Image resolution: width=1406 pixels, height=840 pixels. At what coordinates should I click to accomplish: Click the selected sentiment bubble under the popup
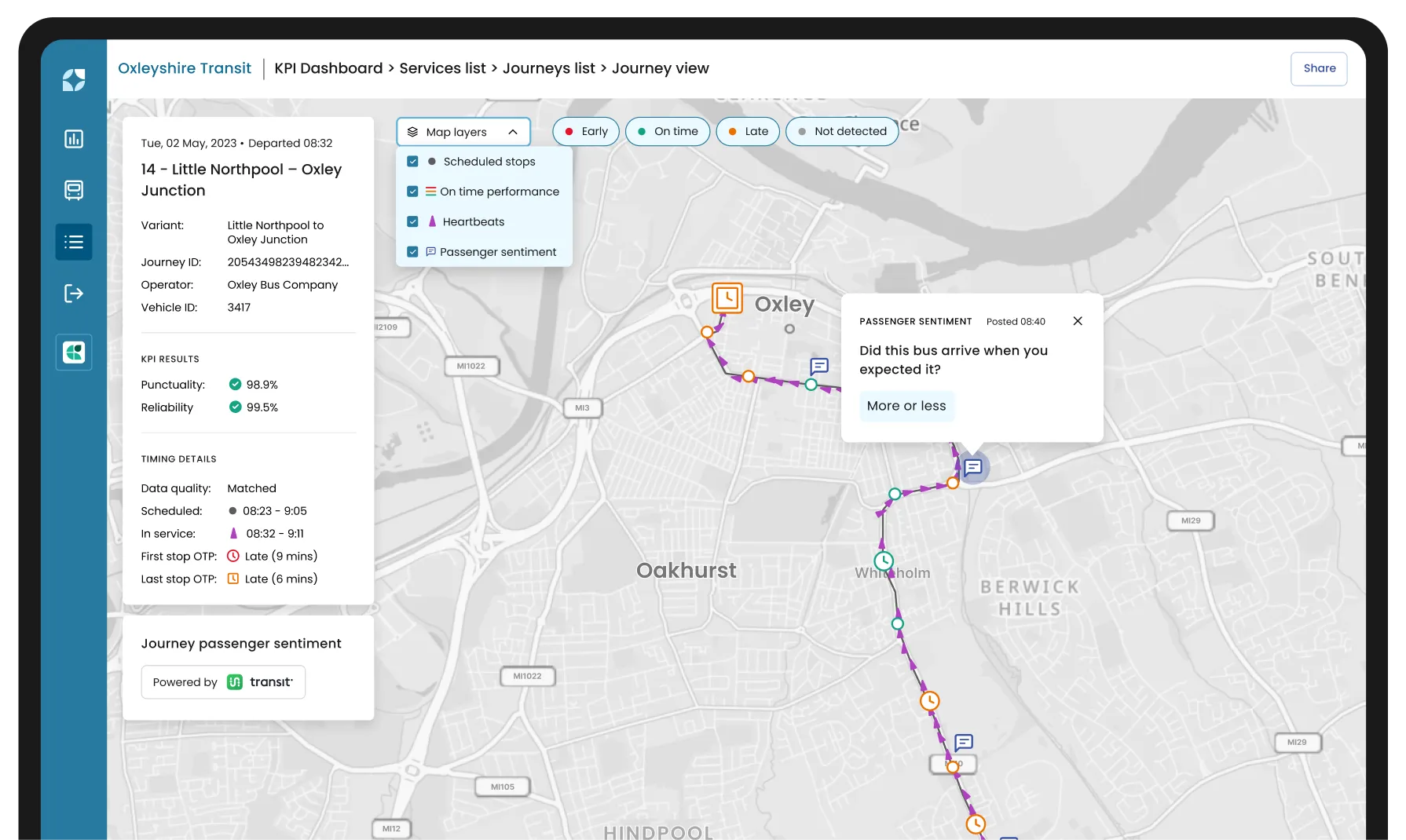[973, 468]
